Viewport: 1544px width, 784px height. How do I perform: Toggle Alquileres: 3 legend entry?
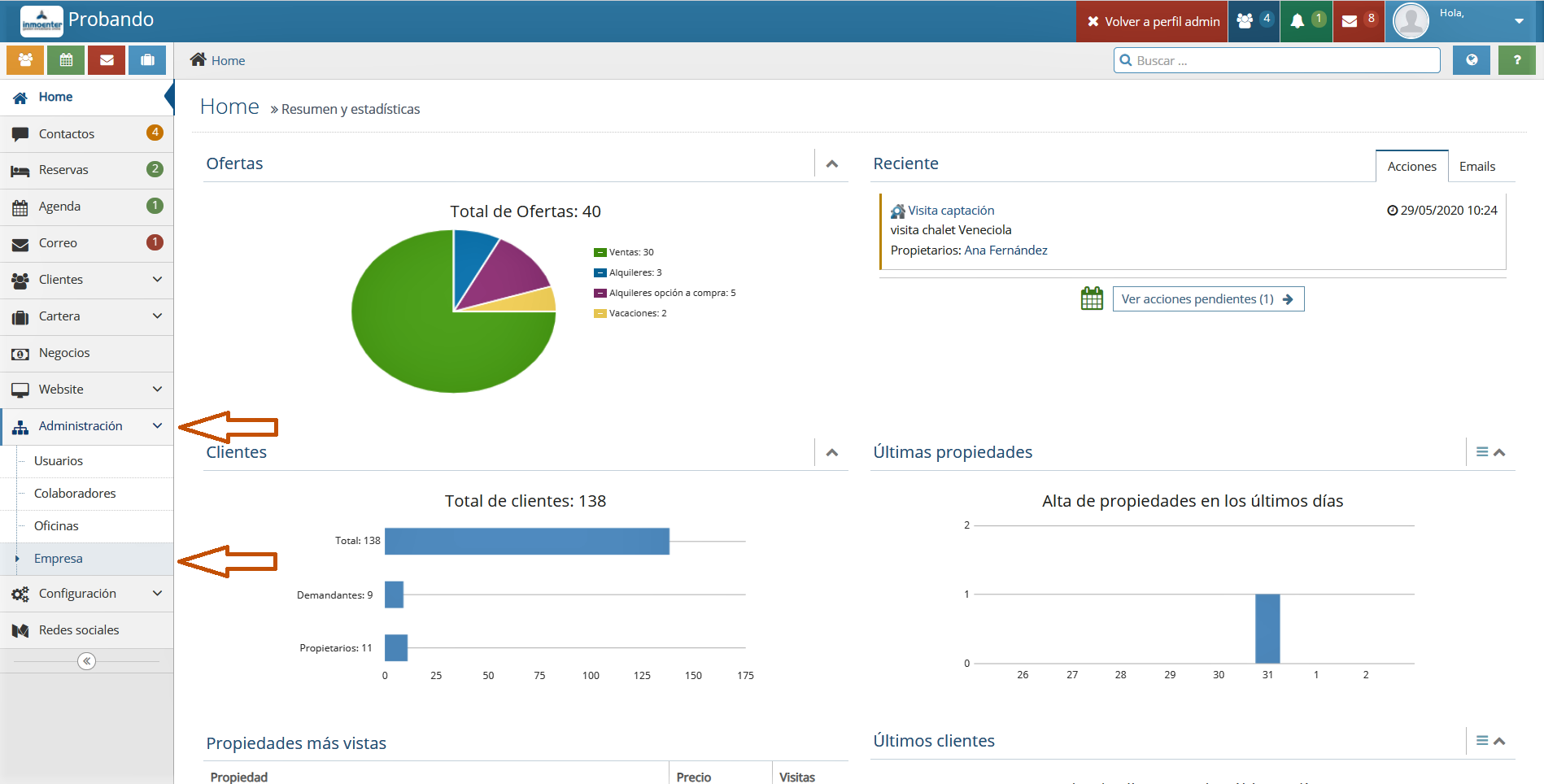628,272
